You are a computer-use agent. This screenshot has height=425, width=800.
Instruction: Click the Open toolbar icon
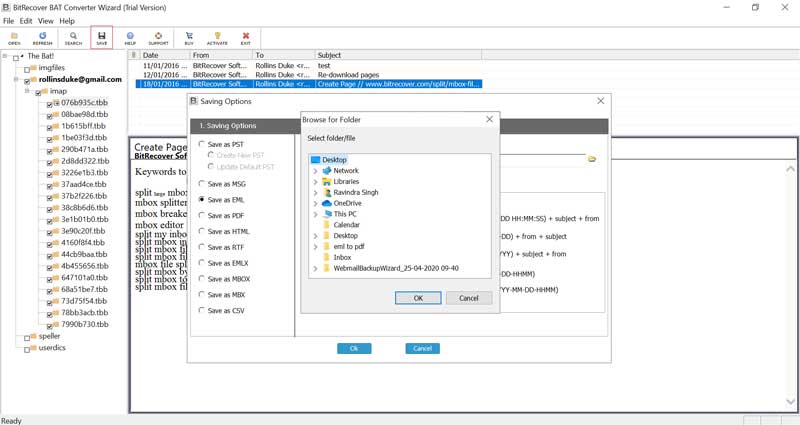(x=14, y=38)
